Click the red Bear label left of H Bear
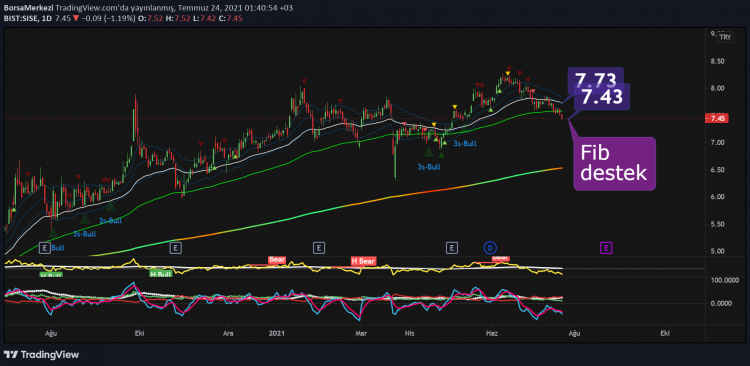This screenshot has width=750, height=366. tap(277, 260)
